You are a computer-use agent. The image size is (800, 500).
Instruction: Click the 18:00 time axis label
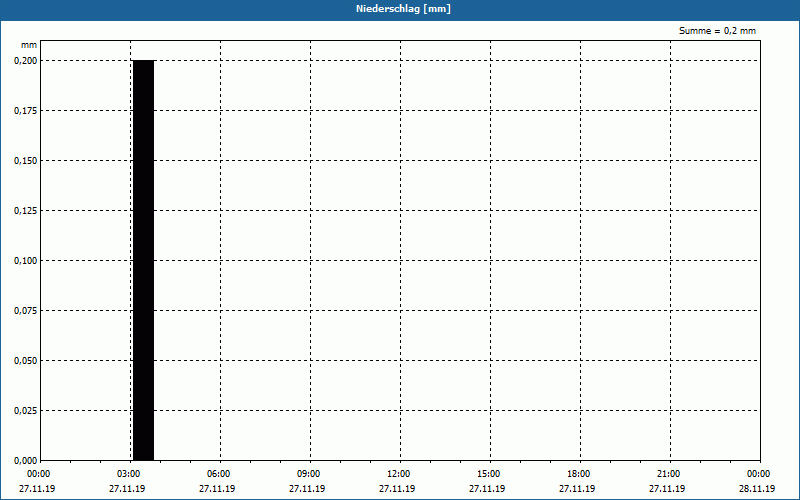click(x=579, y=474)
